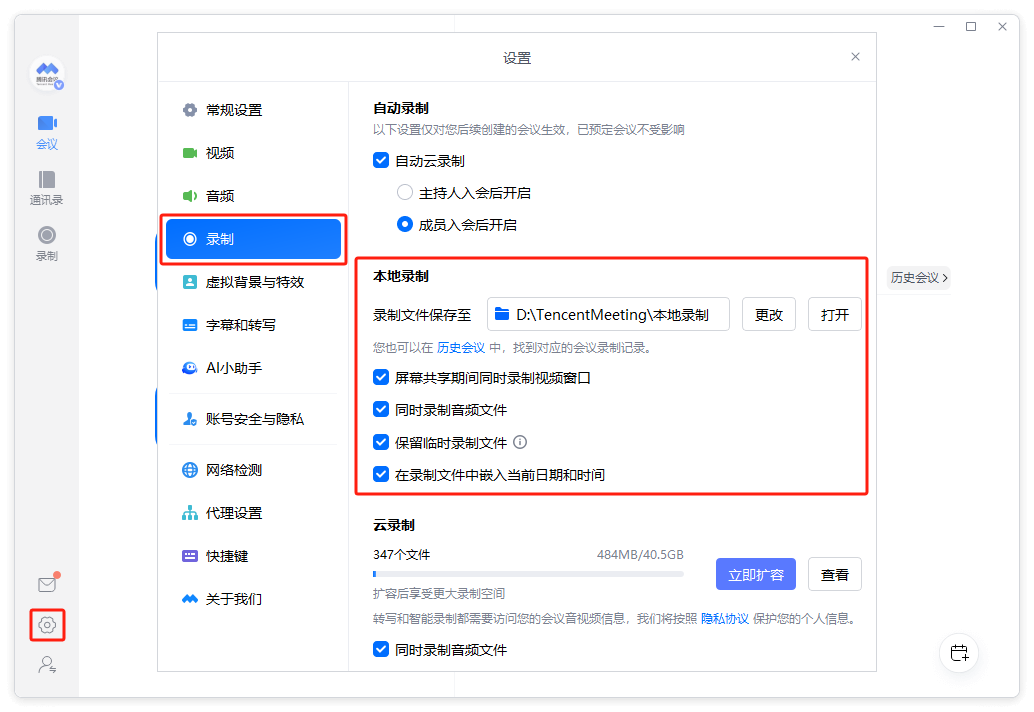Screen dimensions: 1034x712
Task: Open the mail inbox icon with red dot
Action: (47, 583)
